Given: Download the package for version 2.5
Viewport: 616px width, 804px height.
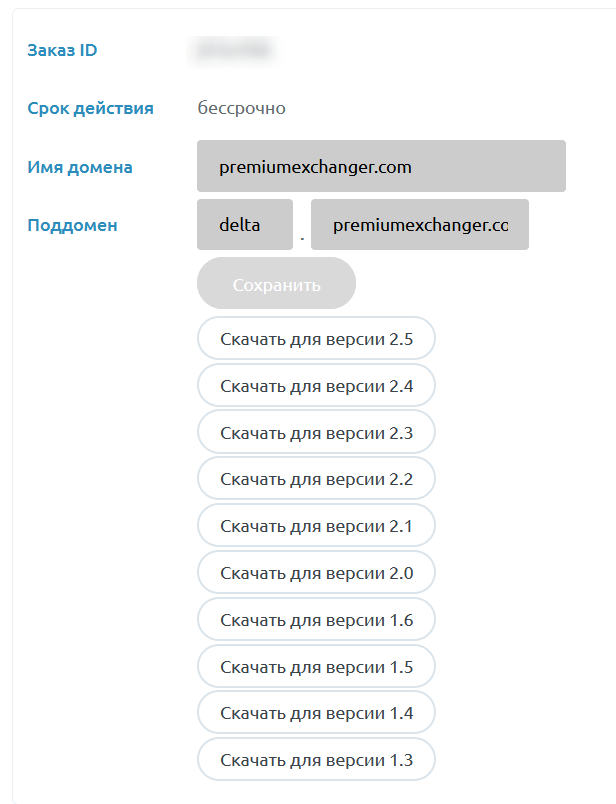Looking at the screenshot, I should pos(316,338).
